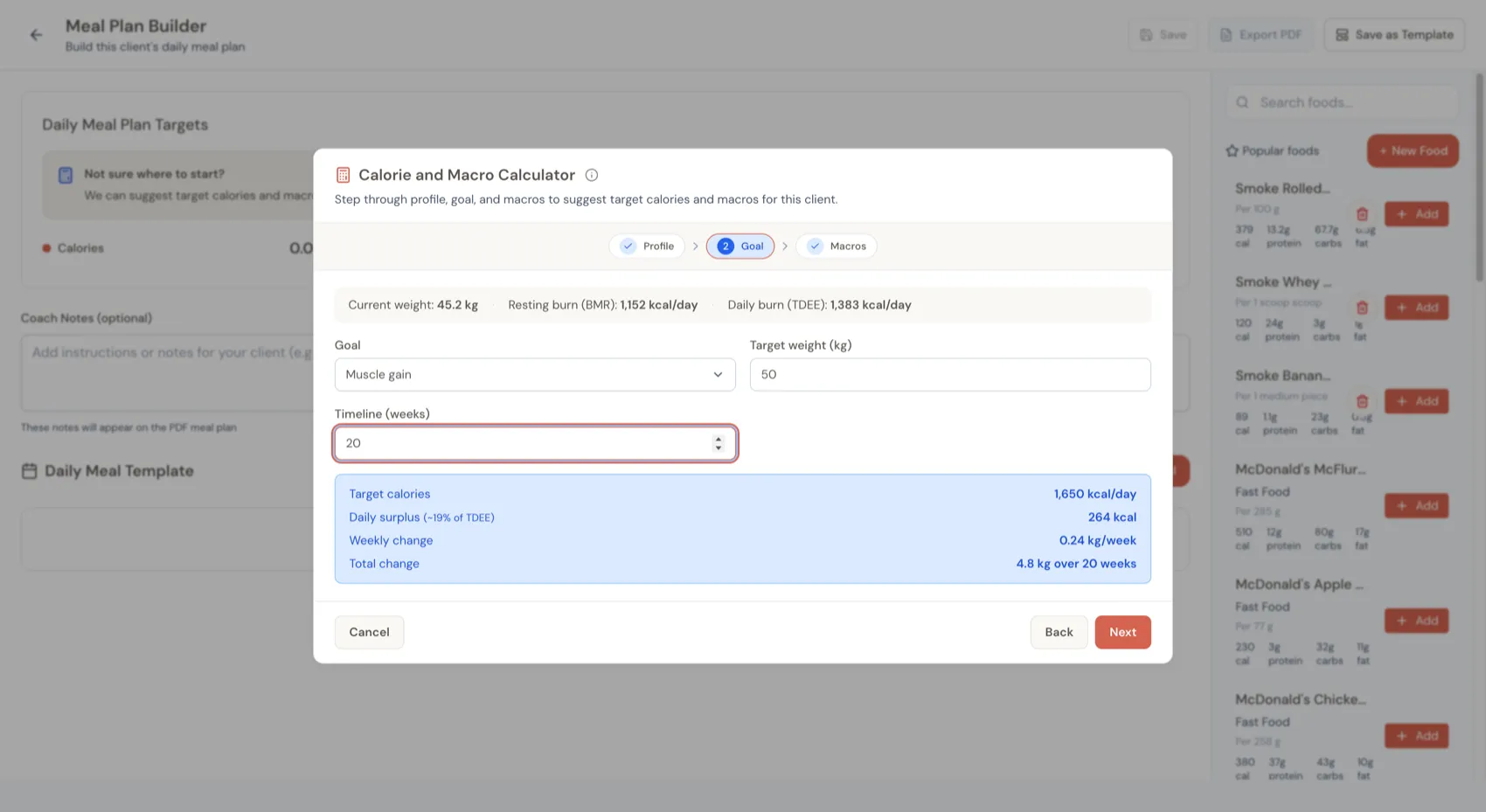Click the info icon next to Calculator title
This screenshot has width=1486, height=812.
pyautogui.click(x=592, y=175)
